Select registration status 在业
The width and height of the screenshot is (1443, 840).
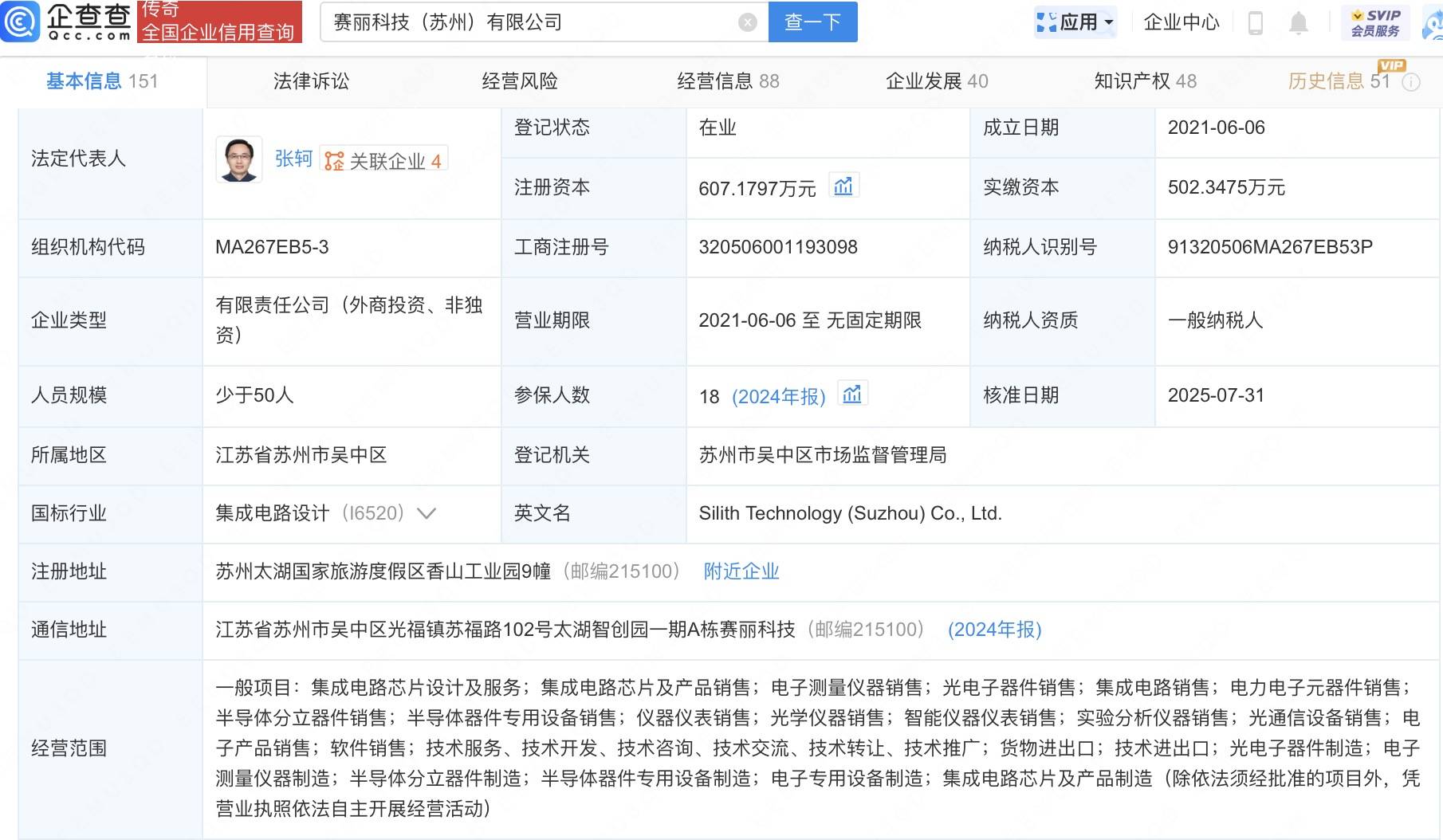click(x=718, y=128)
